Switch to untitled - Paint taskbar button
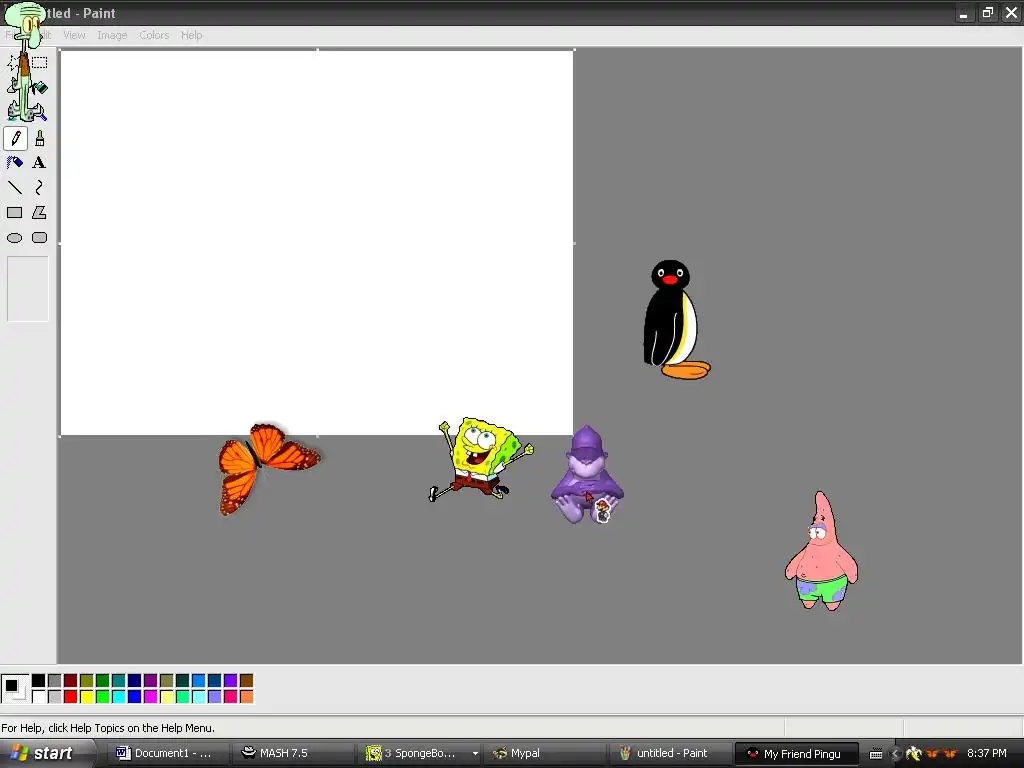 [669, 754]
